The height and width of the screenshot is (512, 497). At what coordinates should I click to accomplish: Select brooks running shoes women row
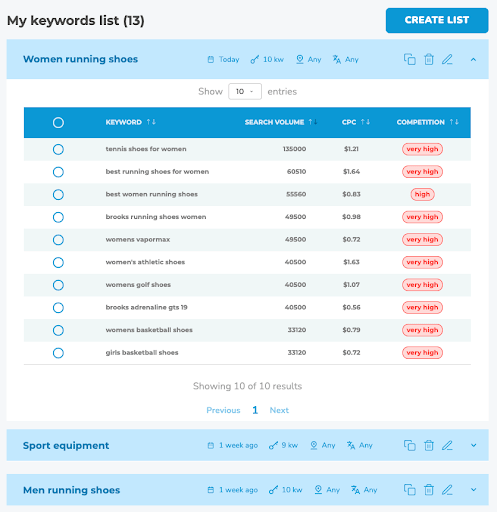point(58,217)
